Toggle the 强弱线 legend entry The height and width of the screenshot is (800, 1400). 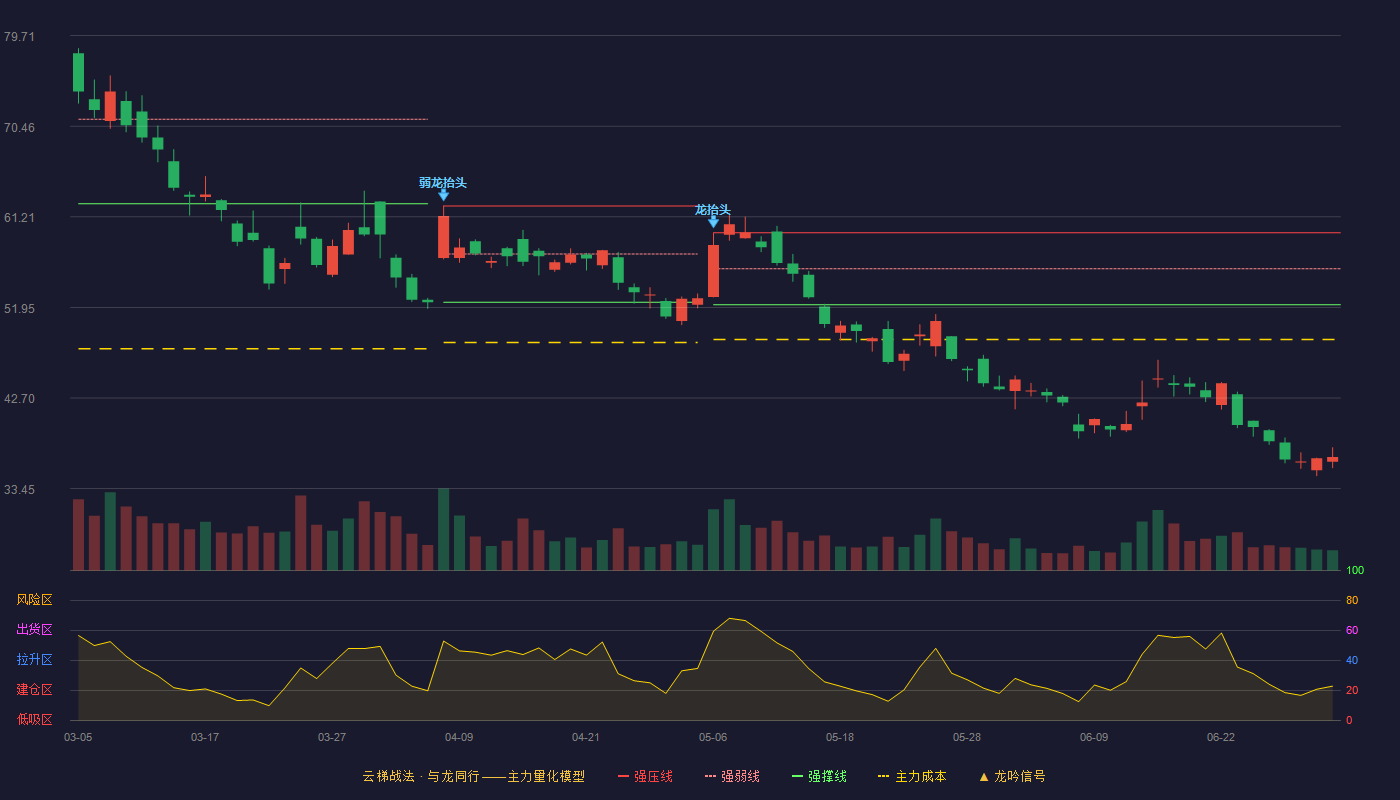click(x=732, y=776)
